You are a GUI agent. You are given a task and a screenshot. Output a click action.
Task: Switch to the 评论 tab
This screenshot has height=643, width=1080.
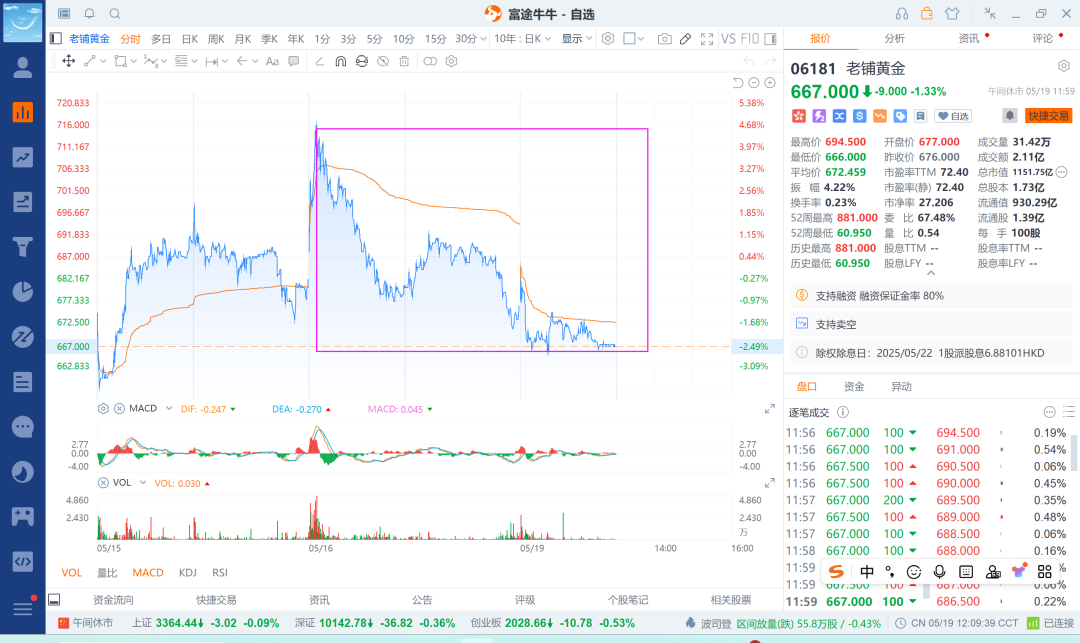1043,39
